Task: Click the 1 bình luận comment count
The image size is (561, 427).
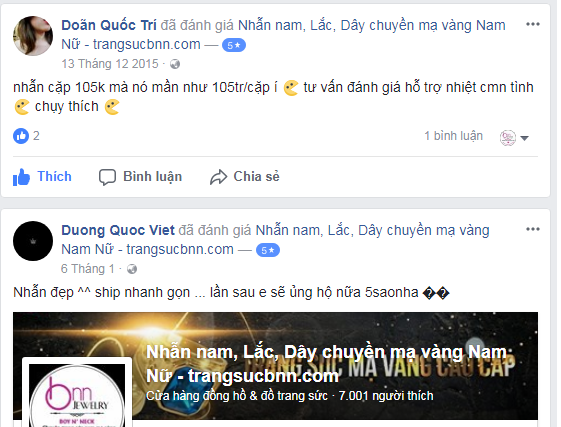Action: click(453, 136)
